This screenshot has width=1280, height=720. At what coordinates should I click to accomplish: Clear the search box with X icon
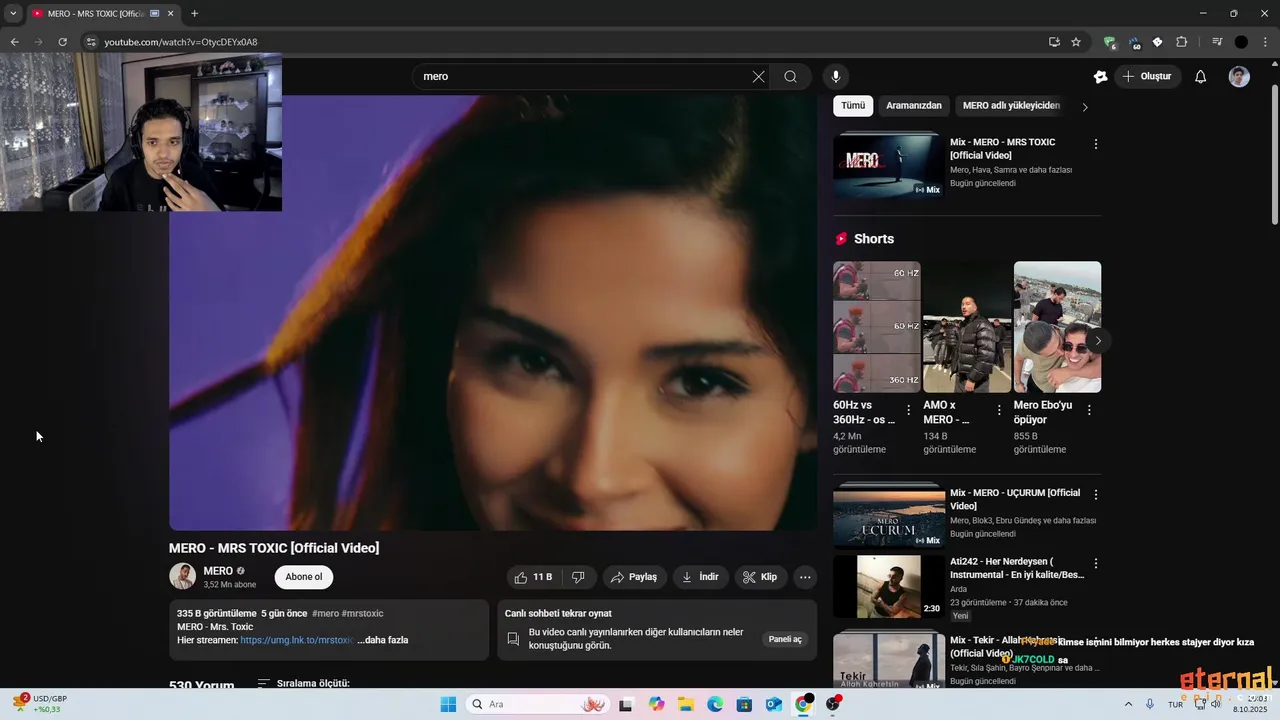(x=758, y=76)
